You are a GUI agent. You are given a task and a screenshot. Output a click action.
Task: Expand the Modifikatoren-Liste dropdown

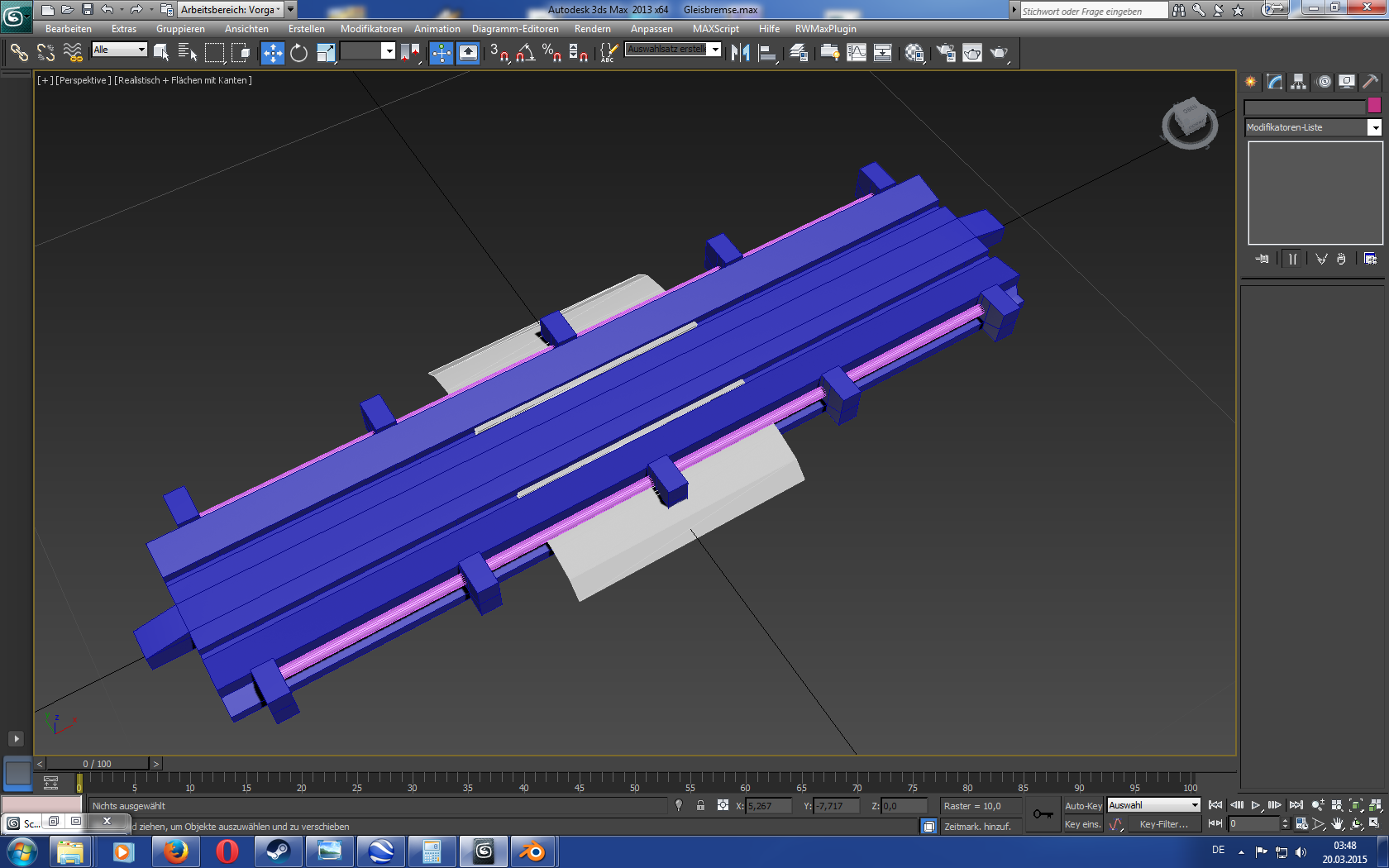pos(1374,127)
